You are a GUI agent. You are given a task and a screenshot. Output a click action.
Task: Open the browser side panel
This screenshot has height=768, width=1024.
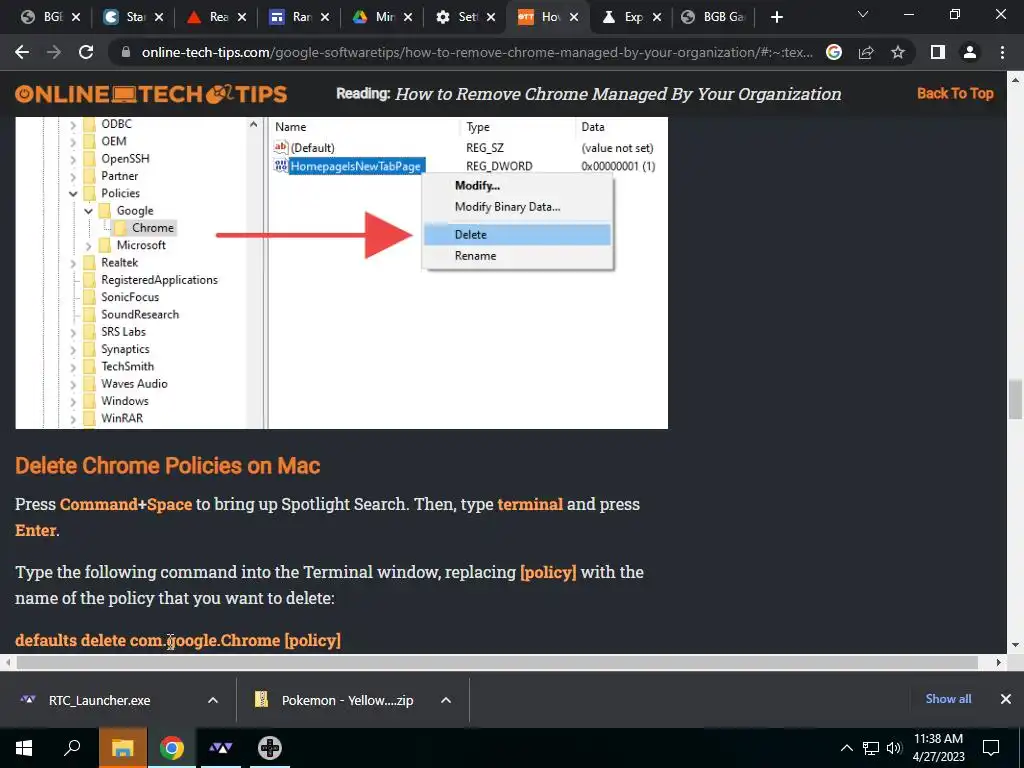[937, 52]
